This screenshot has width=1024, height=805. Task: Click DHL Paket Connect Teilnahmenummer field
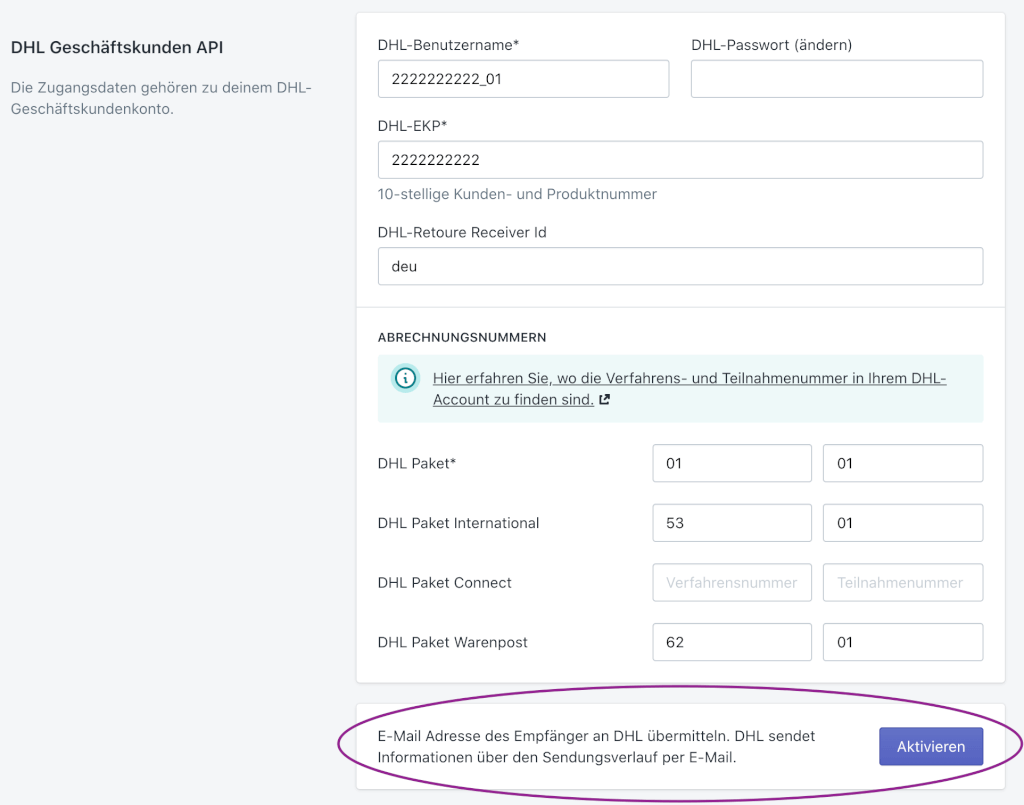pyautogui.click(x=903, y=582)
